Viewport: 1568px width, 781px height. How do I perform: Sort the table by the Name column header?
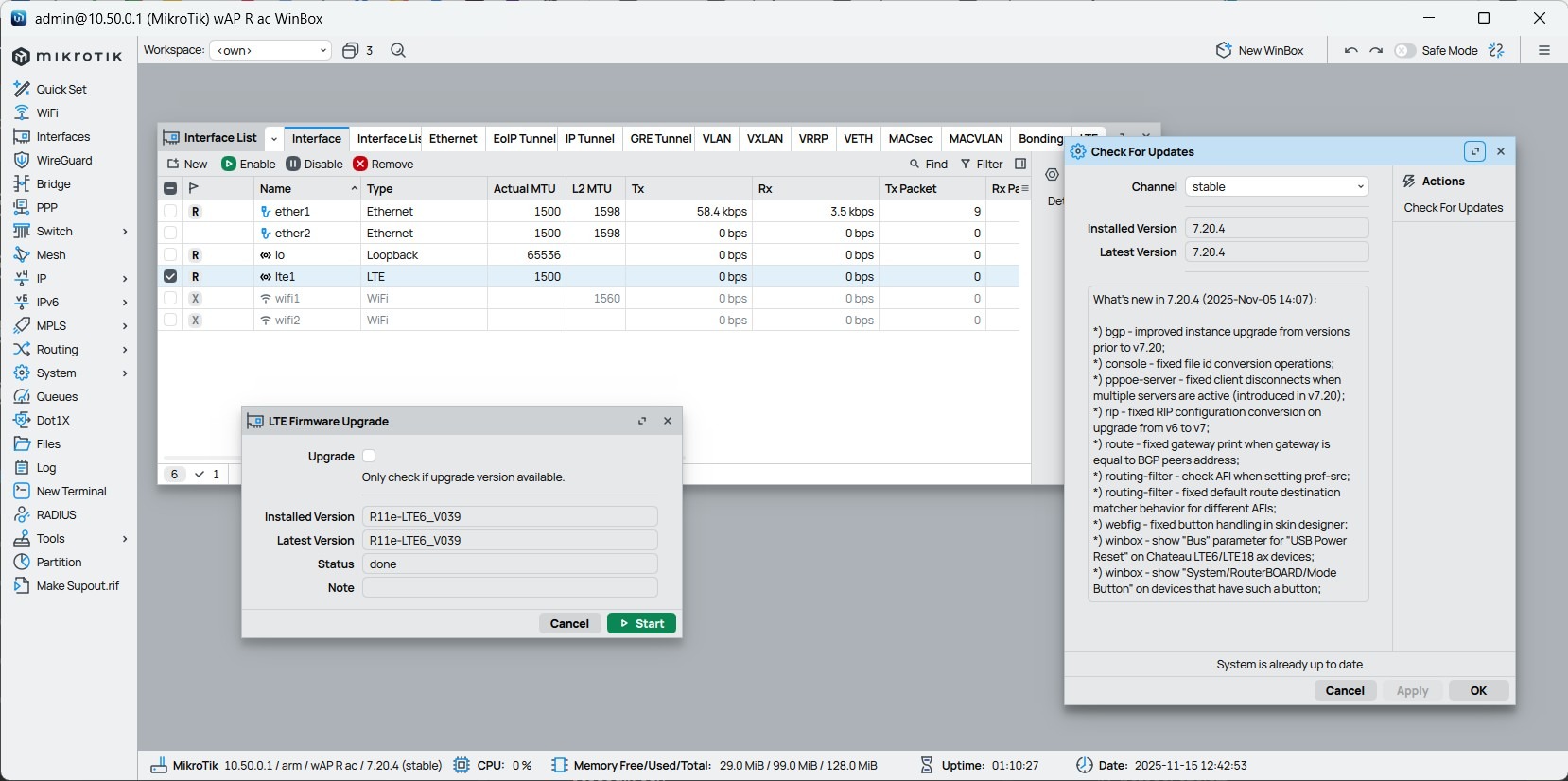(307, 188)
